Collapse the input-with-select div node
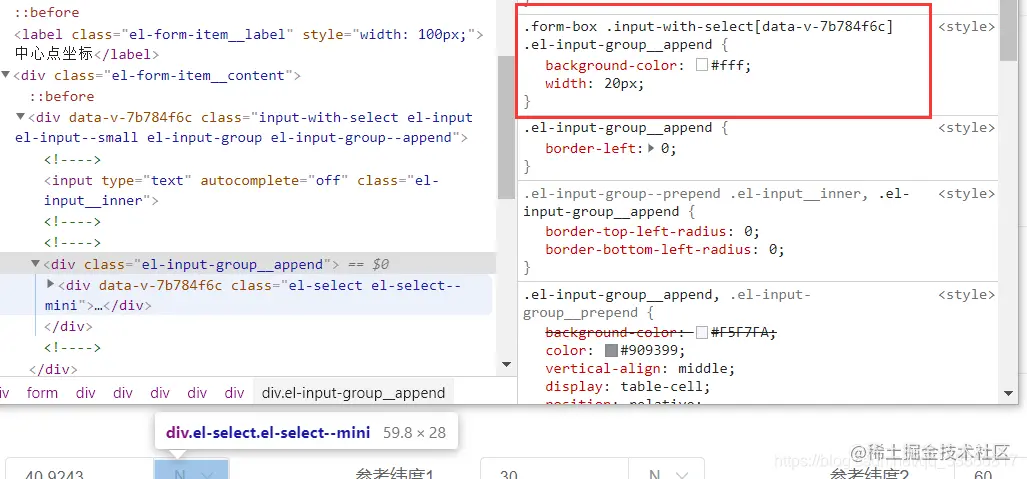Image resolution: width=1027 pixels, height=479 pixels. pos(20,117)
